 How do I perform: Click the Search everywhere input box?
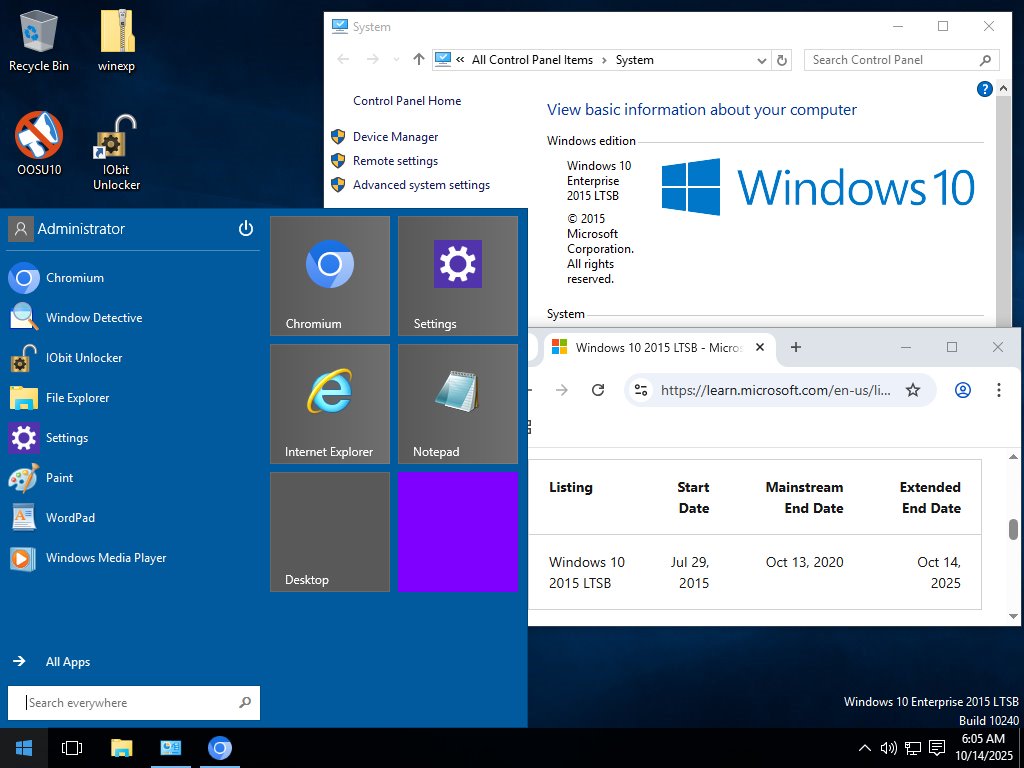pyautogui.click(x=134, y=703)
